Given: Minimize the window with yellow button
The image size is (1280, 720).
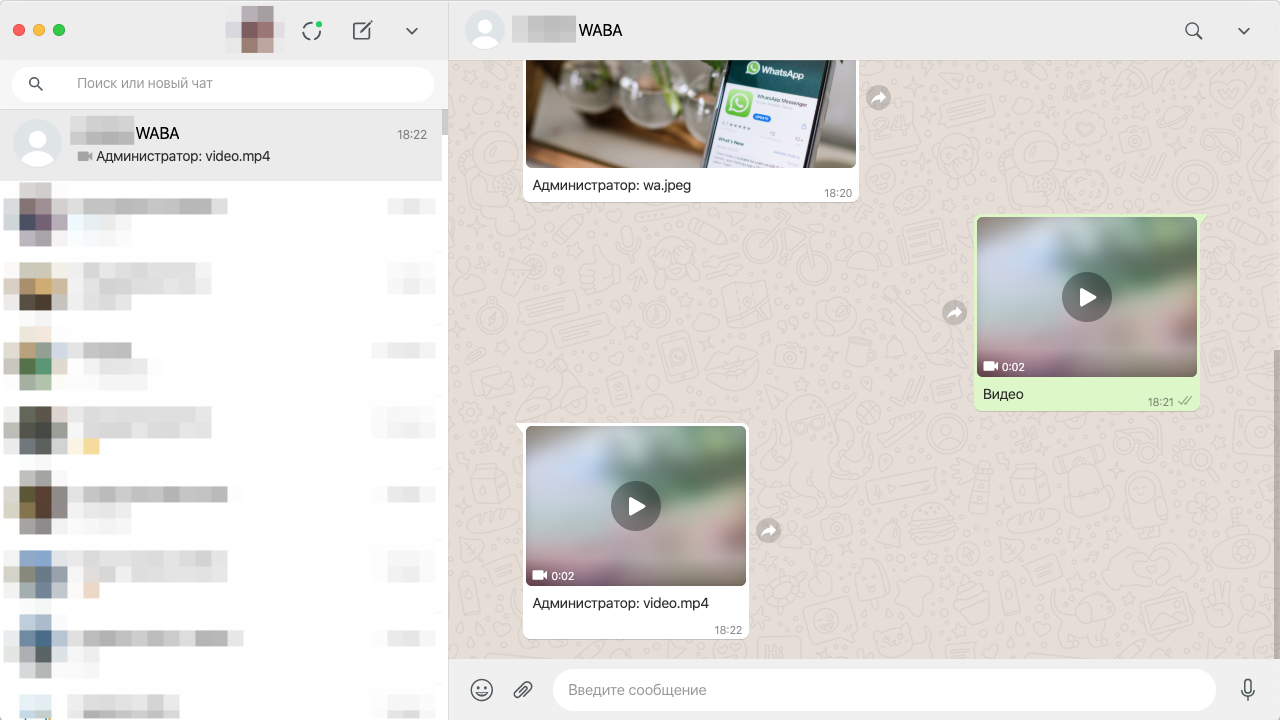Looking at the screenshot, I should click(x=39, y=30).
